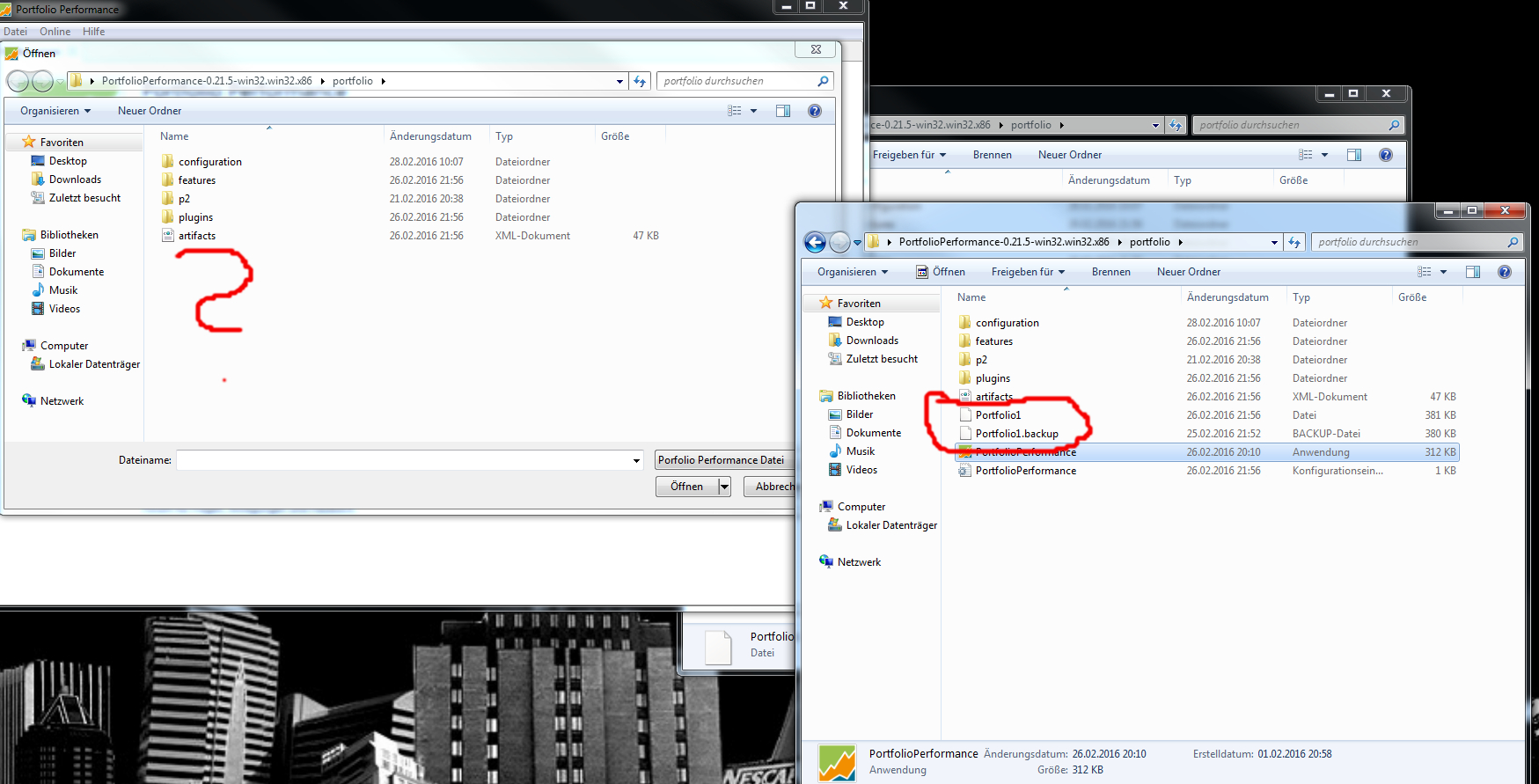Select the PortfolioPerformance Konfigurationsein... file
The image size is (1539, 784).
1026,471
